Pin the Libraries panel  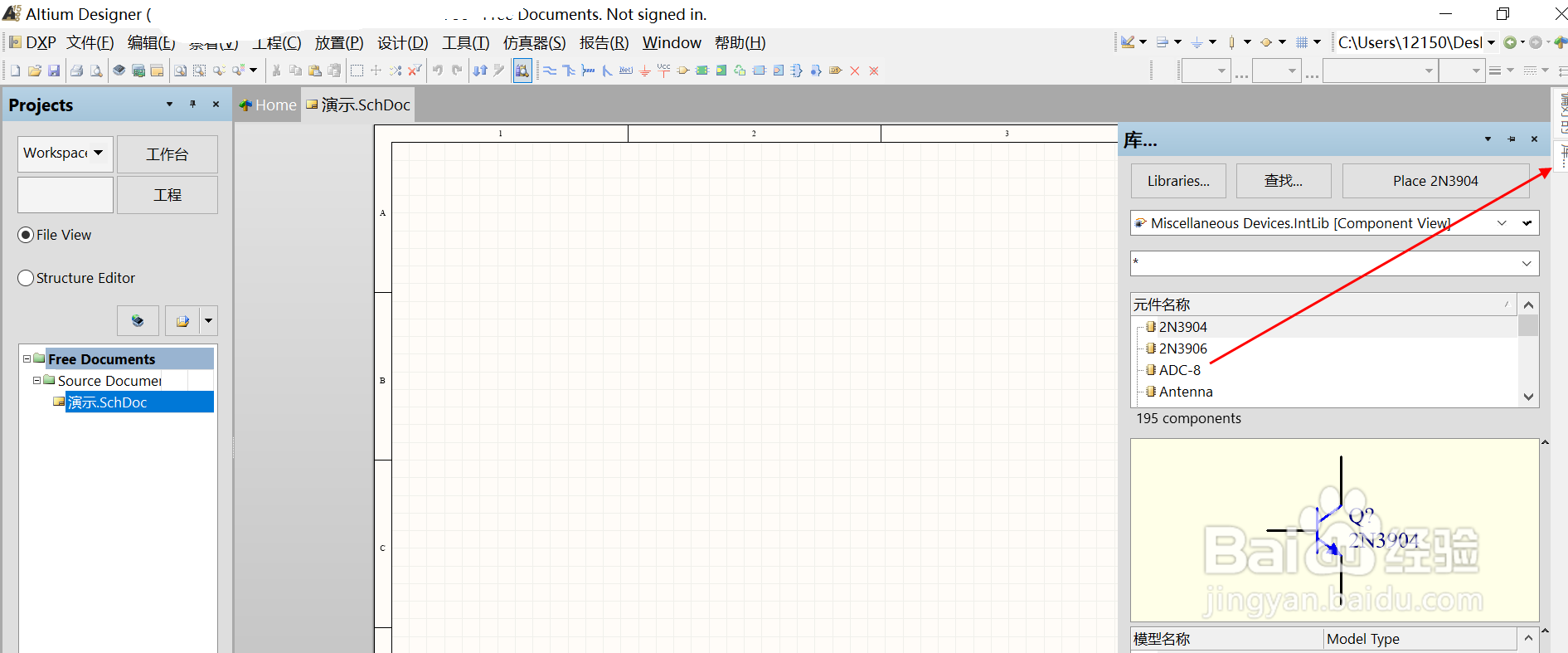[x=1511, y=139]
